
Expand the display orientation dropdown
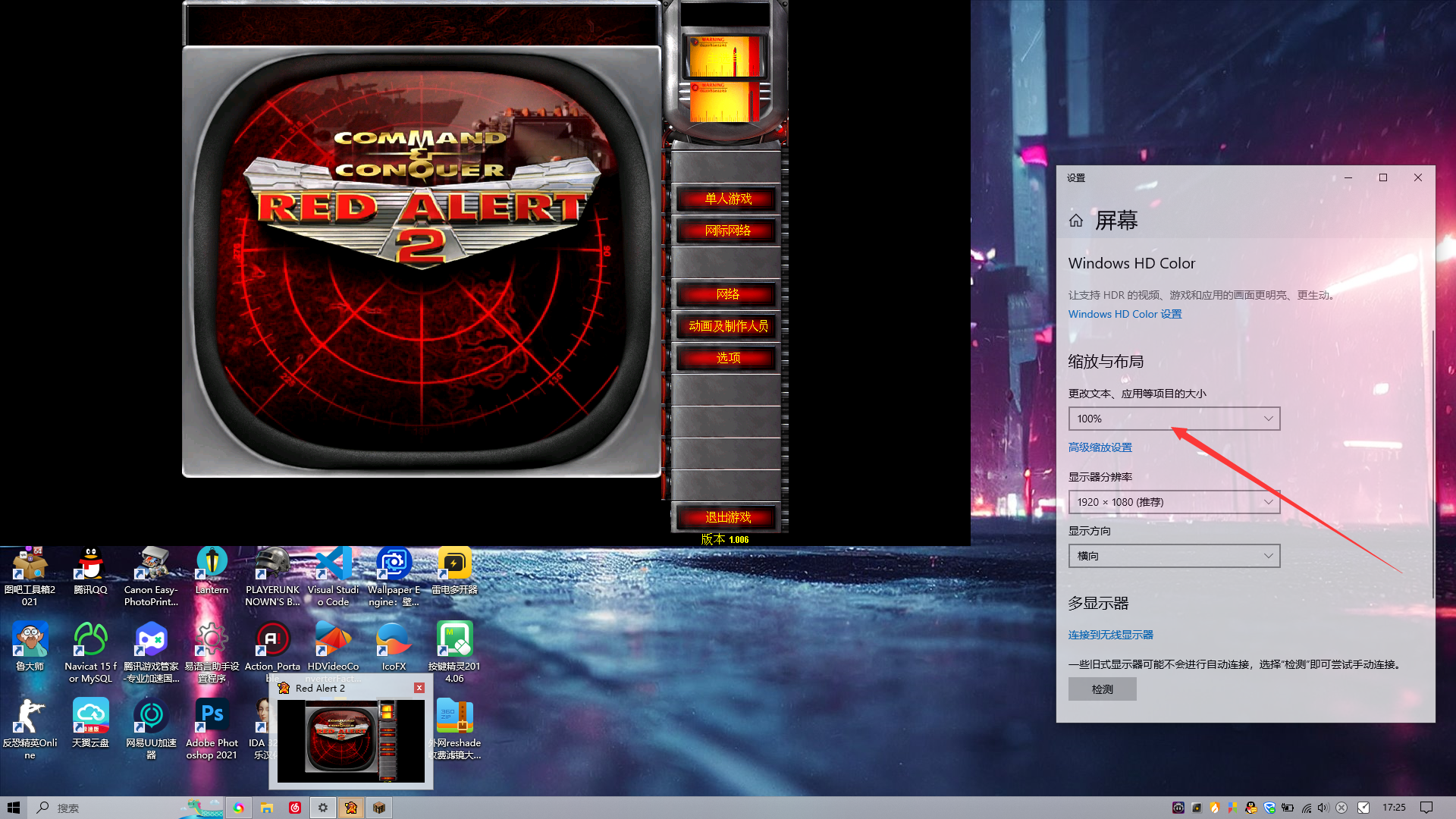(x=1174, y=555)
